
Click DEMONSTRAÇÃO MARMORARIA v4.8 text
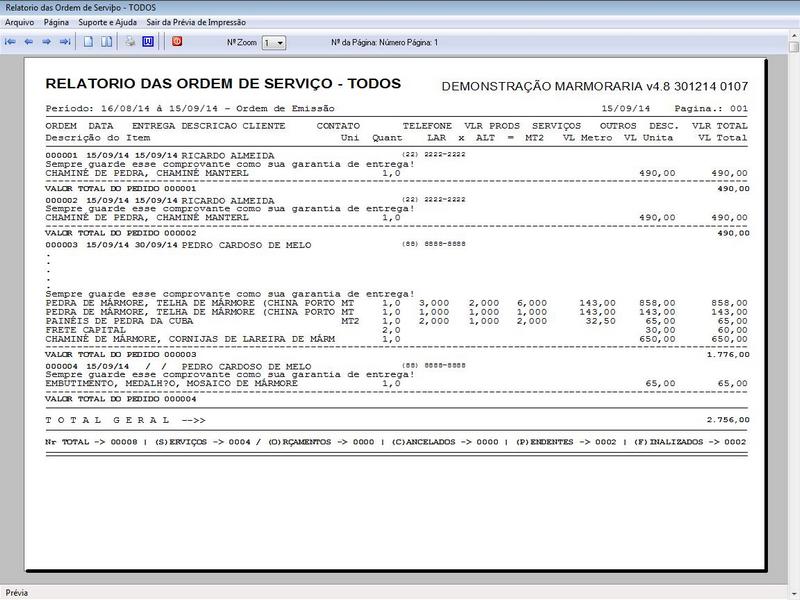pyautogui.click(x=595, y=86)
